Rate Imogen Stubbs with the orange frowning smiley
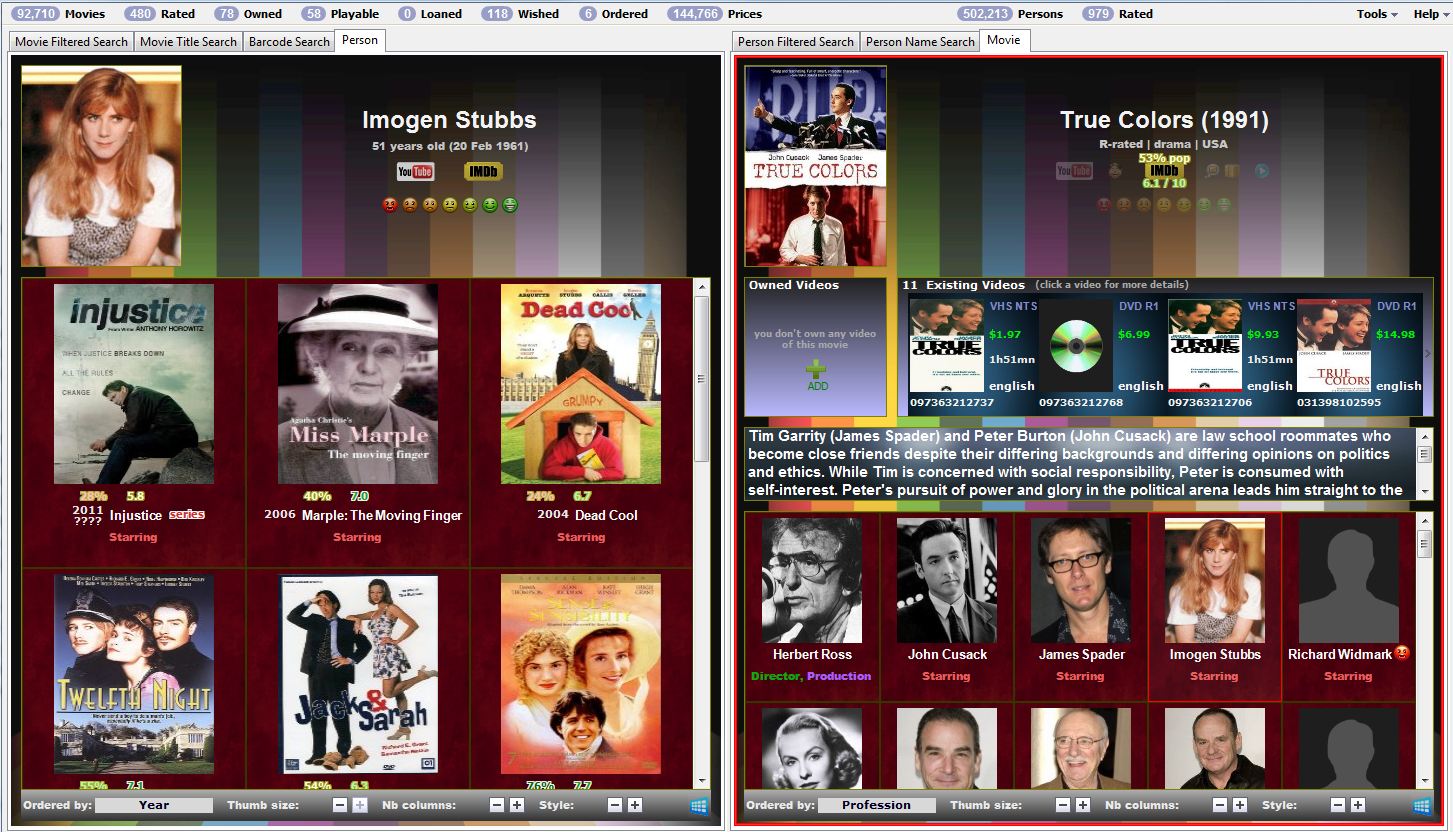Screen dimensions: 1453x832 coord(410,205)
